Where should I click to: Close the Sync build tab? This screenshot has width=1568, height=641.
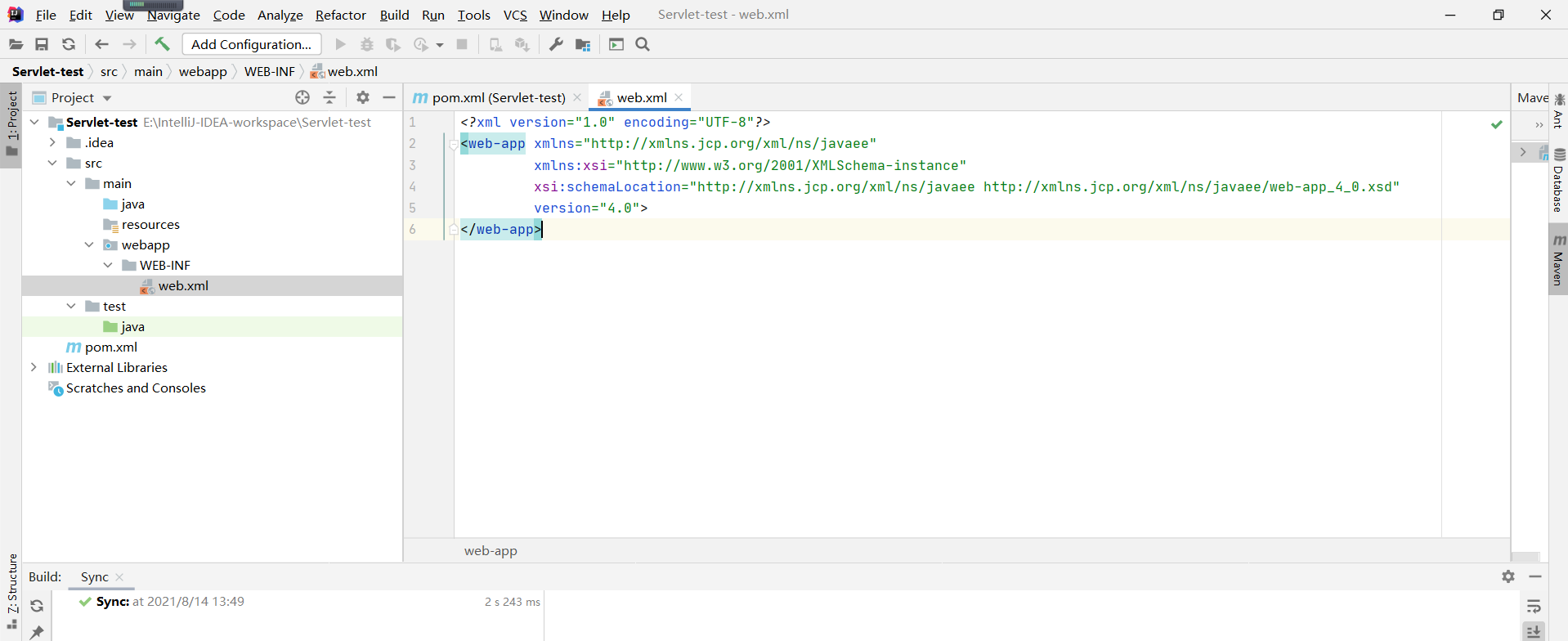click(x=119, y=577)
